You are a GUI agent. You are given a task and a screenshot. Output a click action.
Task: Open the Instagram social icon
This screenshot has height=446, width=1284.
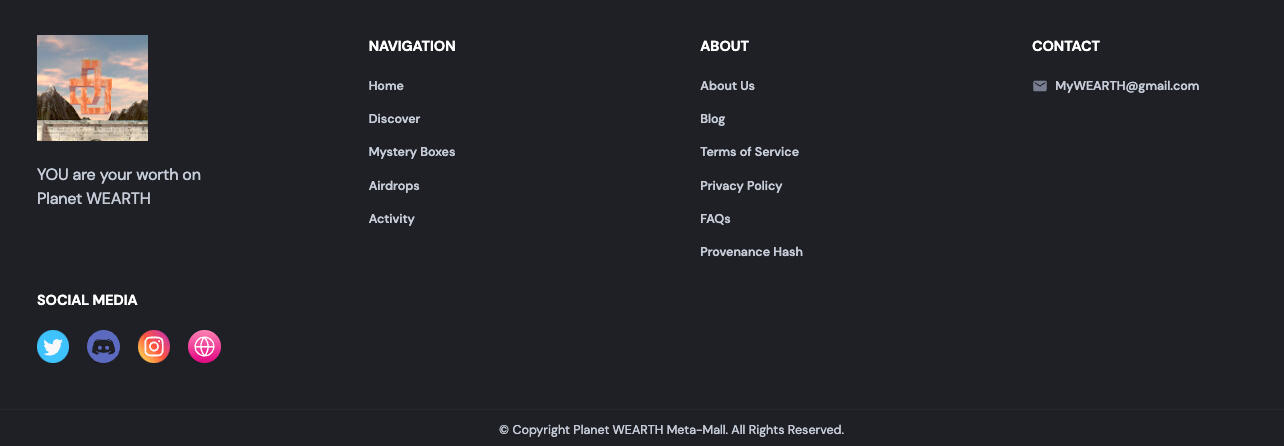(x=154, y=347)
